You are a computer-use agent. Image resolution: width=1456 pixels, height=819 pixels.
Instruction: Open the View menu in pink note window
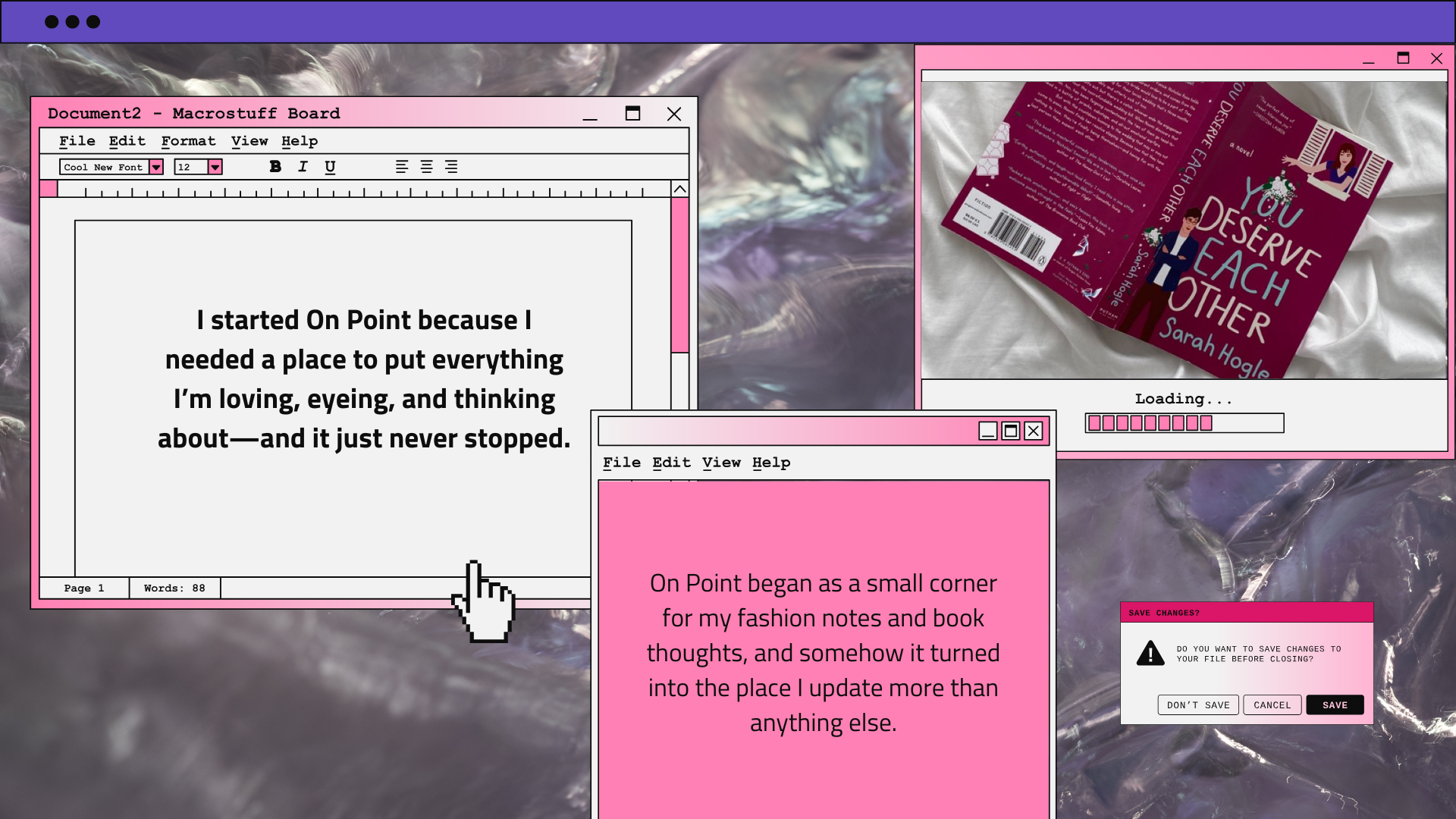tap(720, 463)
